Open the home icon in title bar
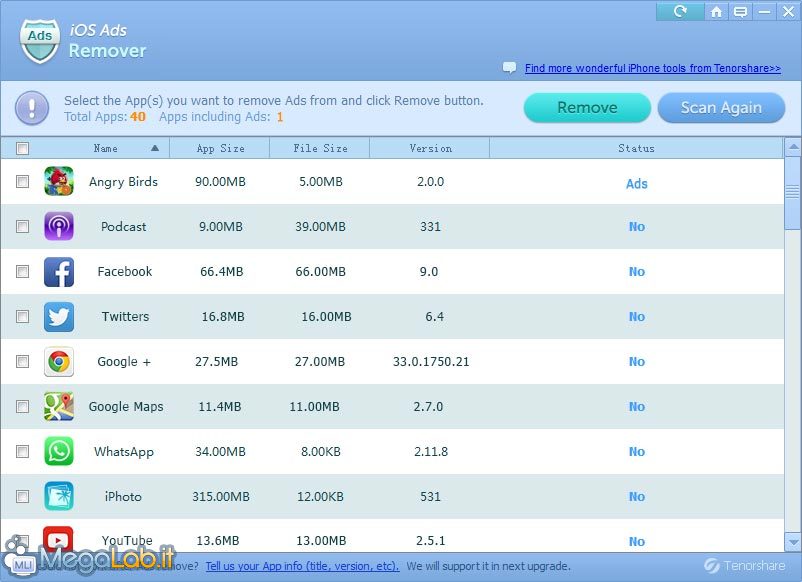This screenshot has width=802, height=582. [x=716, y=11]
